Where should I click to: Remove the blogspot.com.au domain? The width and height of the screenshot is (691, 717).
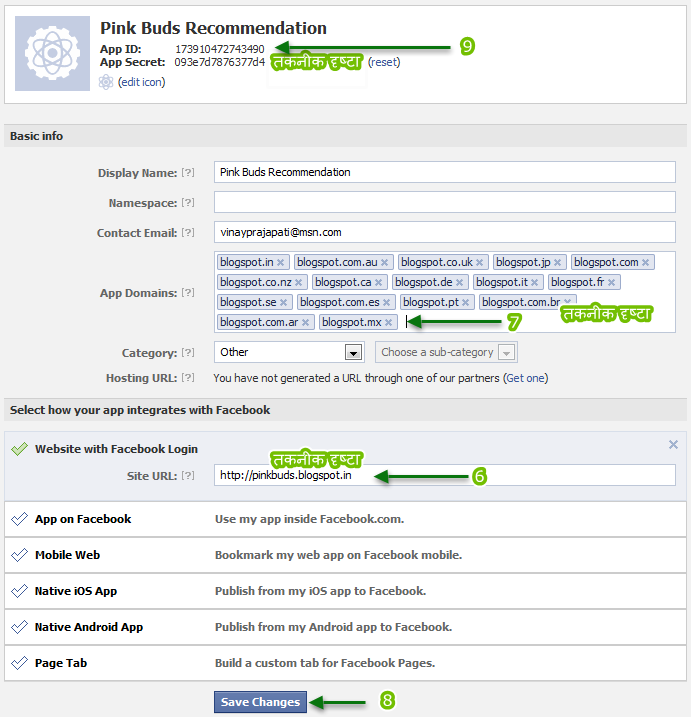pyautogui.click(x=385, y=262)
